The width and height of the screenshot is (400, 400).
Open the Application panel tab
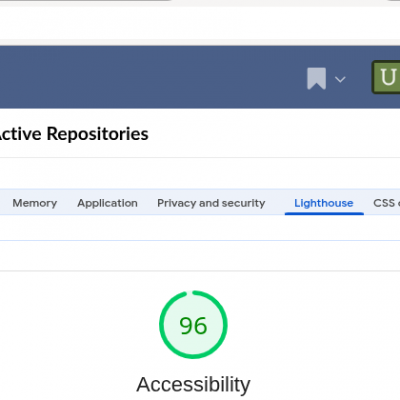[x=107, y=203]
